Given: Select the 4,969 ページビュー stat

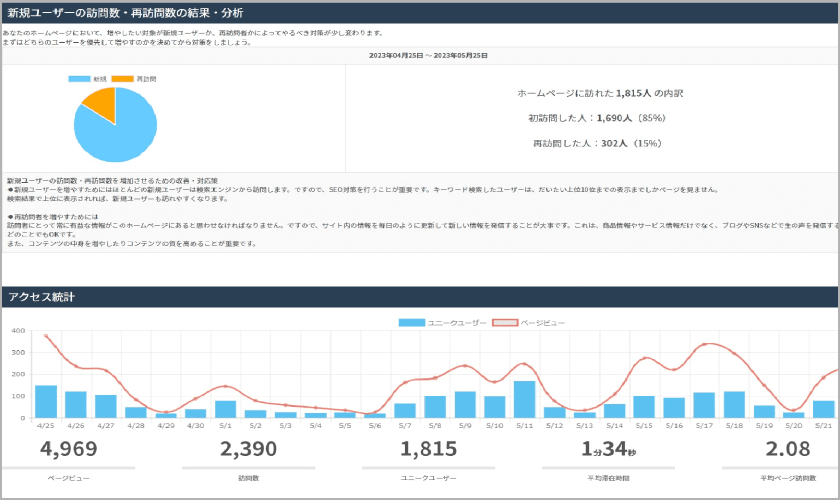Looking at the screenshot, I should pyautogui.click(x=68, y=449).
